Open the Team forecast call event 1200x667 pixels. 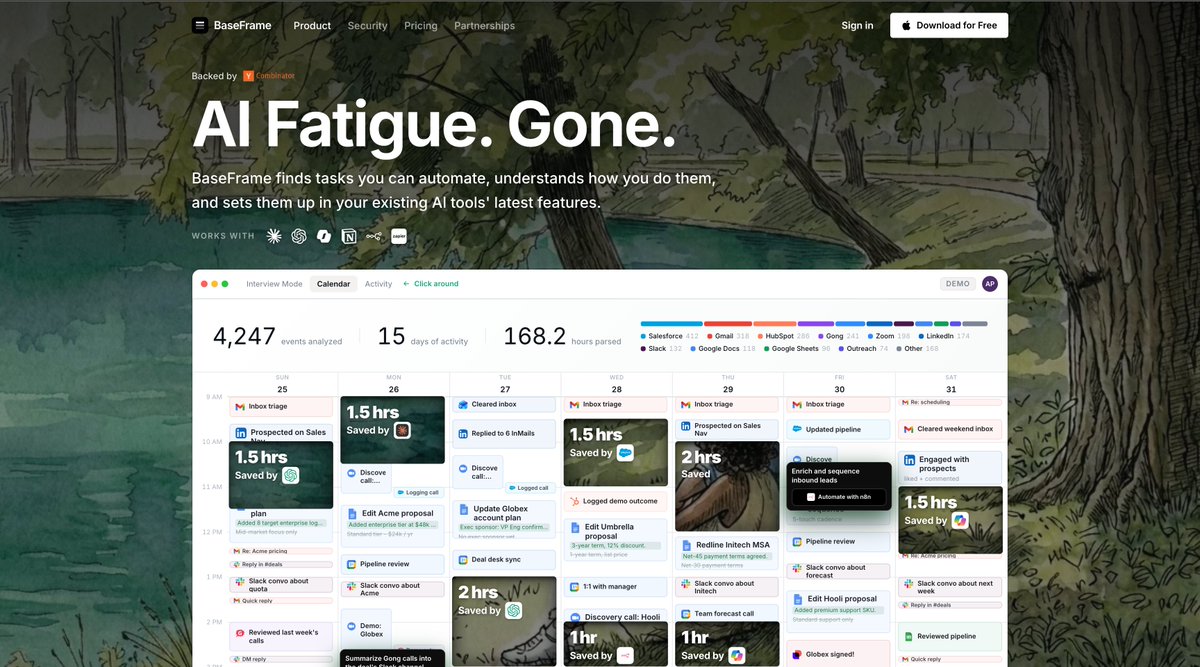[727, 613]
